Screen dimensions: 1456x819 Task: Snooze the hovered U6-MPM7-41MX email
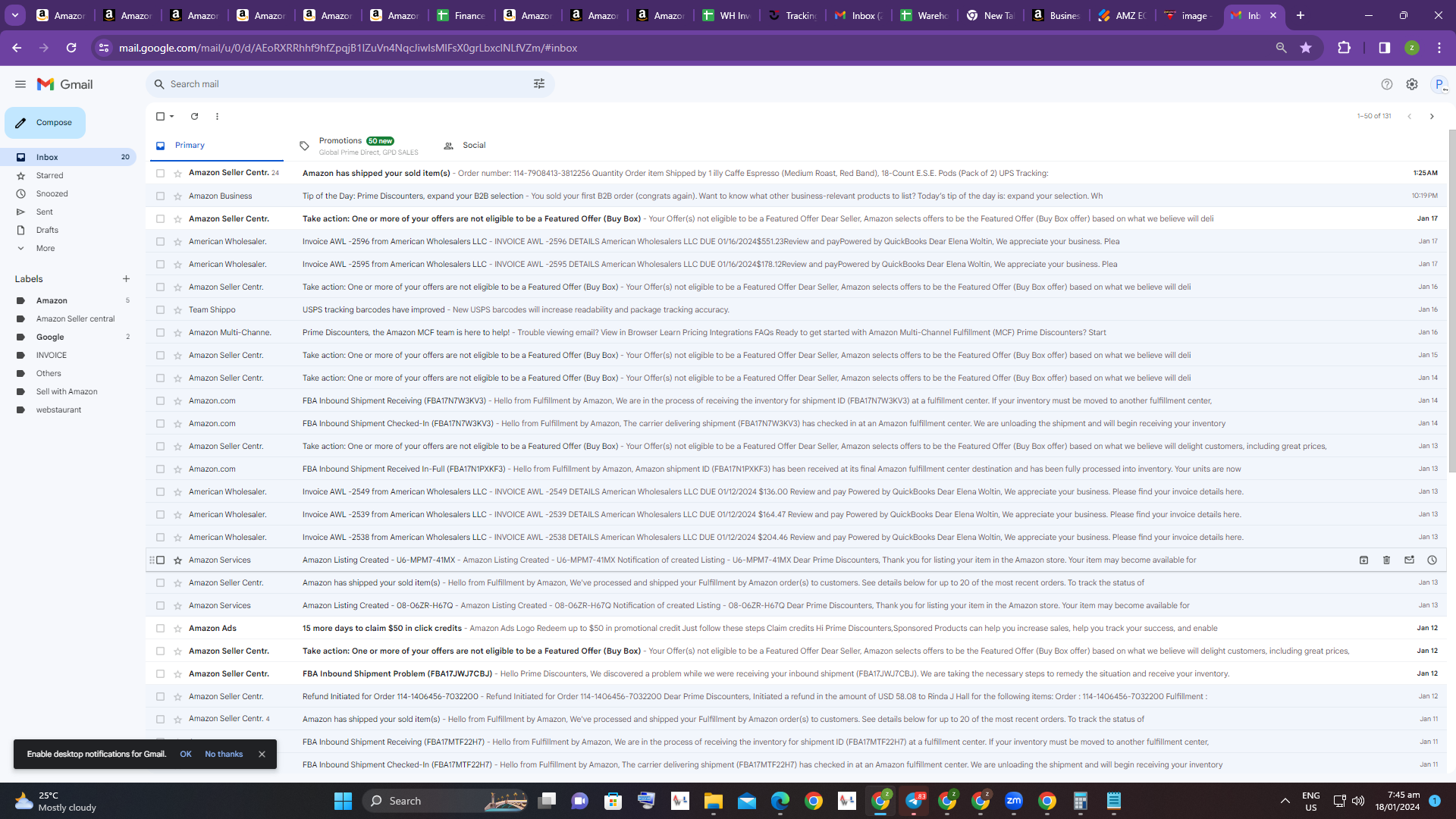(x=1432, y=560)
